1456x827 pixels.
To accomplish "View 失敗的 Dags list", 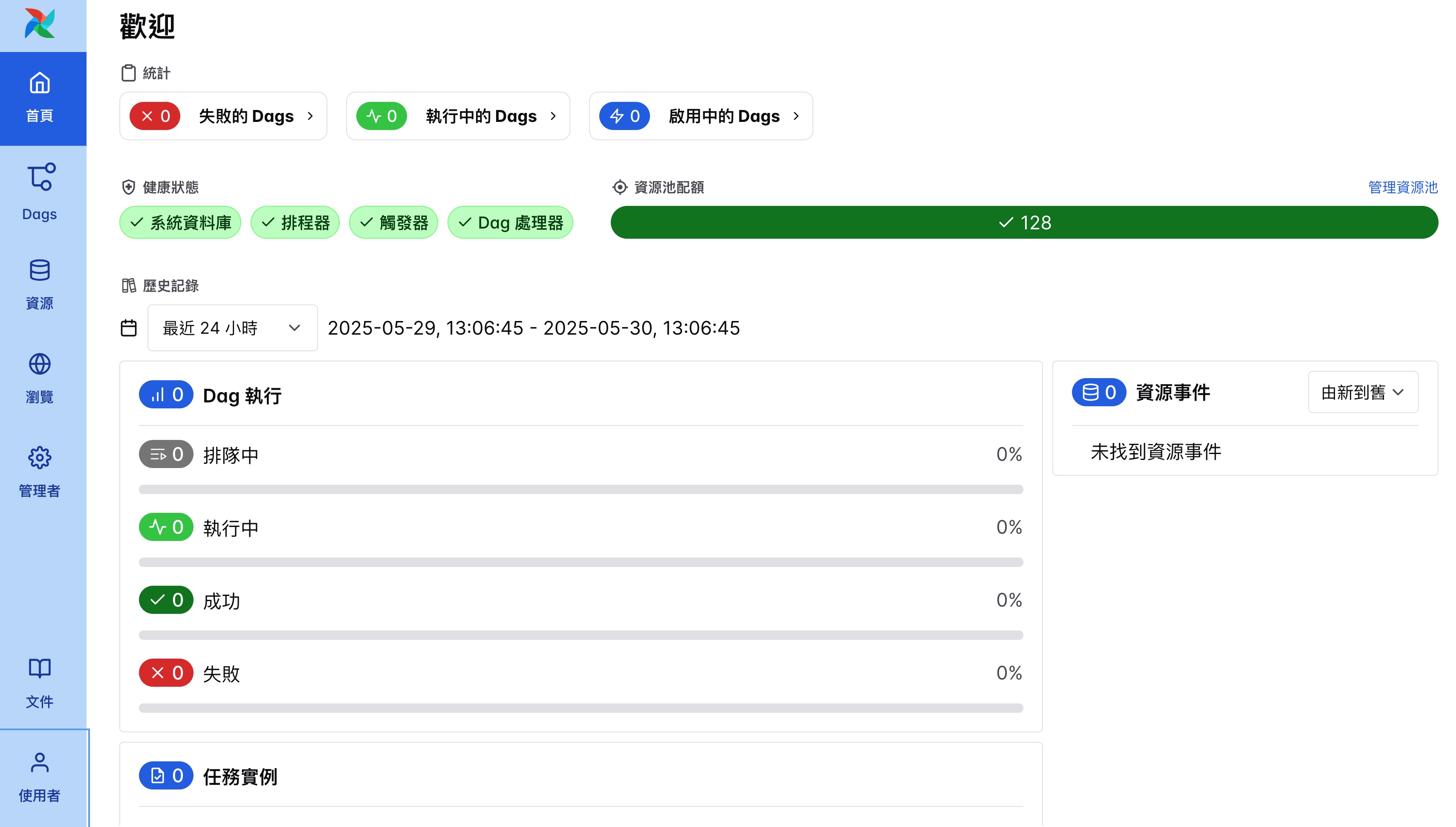I will (x=223, y=116).
